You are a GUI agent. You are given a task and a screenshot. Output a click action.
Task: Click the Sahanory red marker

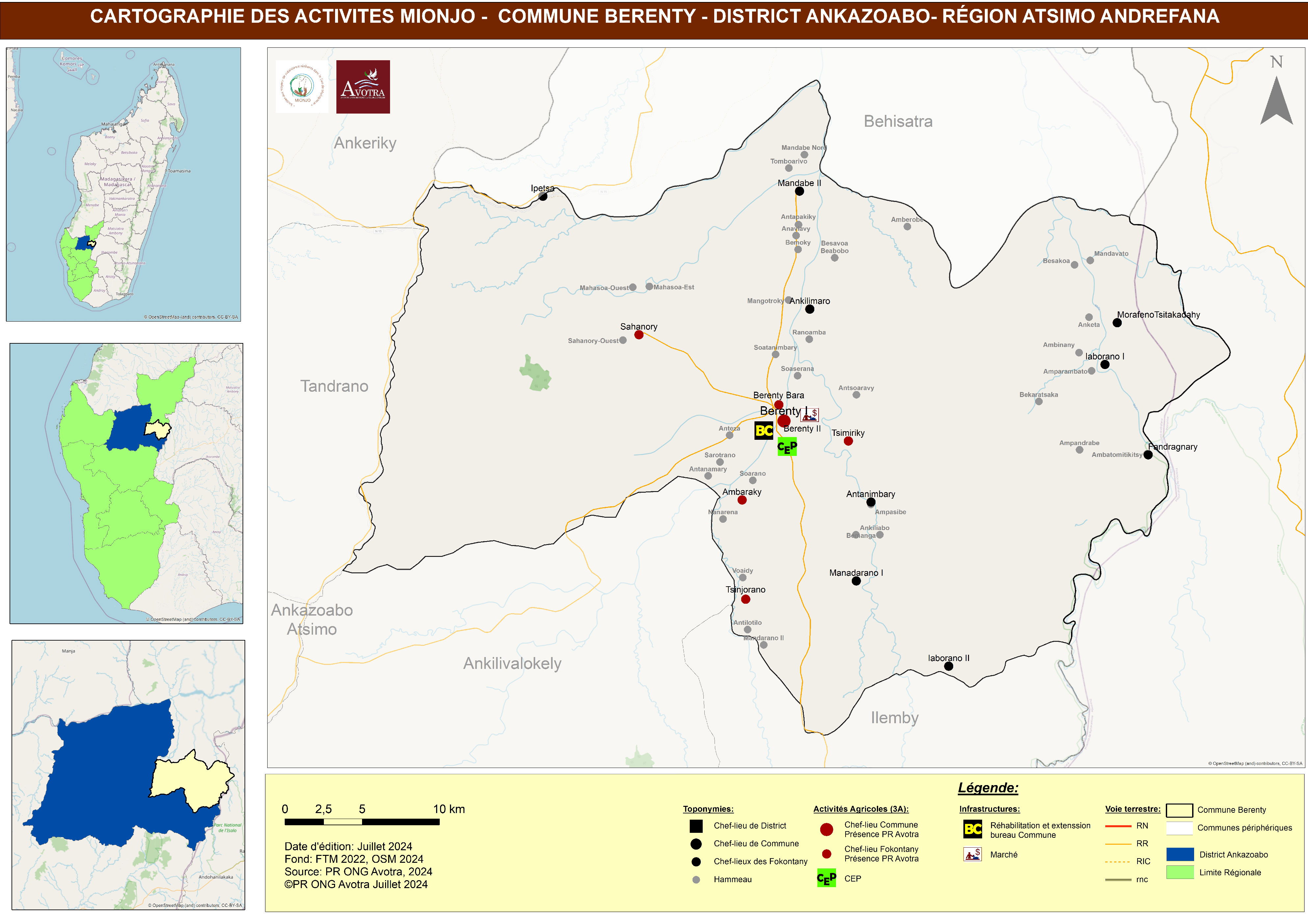639,335
